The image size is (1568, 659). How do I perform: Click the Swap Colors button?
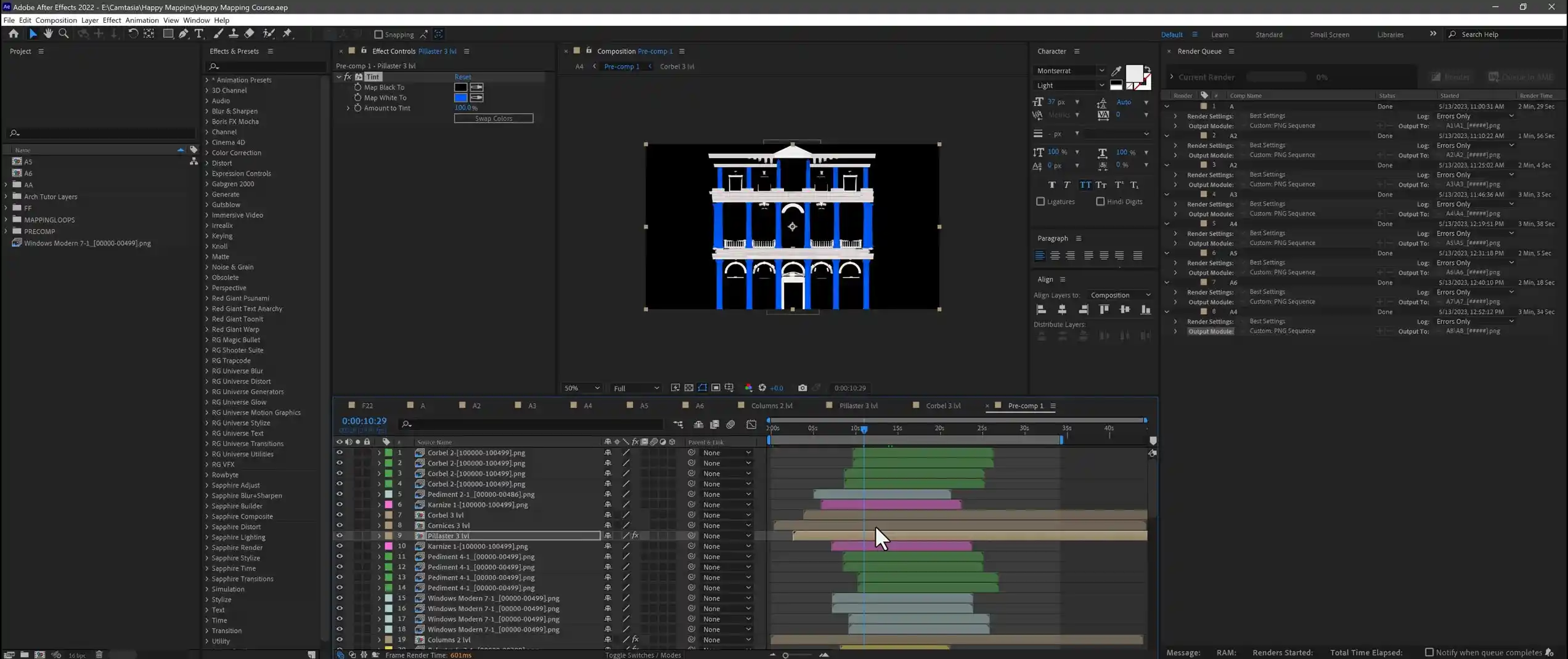point(494,118)
